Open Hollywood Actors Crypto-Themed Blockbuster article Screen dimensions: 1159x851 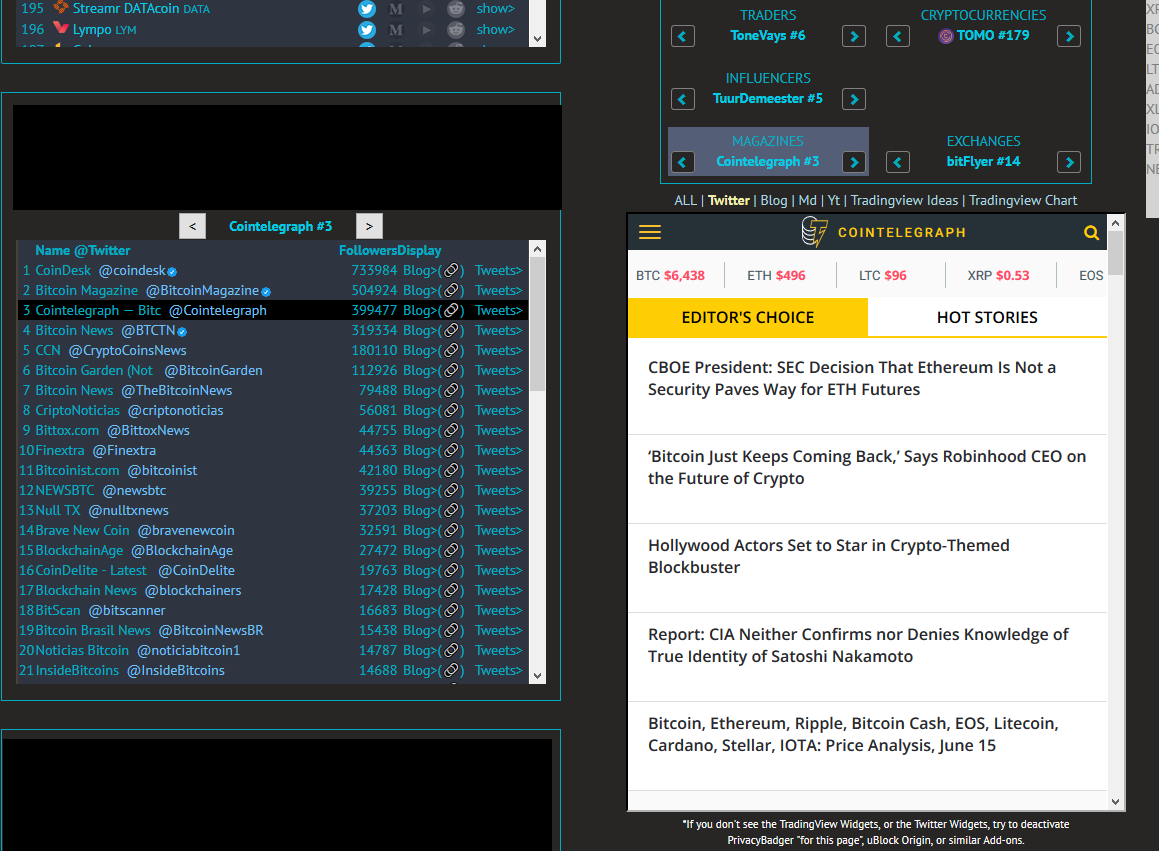tap(829, 556)
